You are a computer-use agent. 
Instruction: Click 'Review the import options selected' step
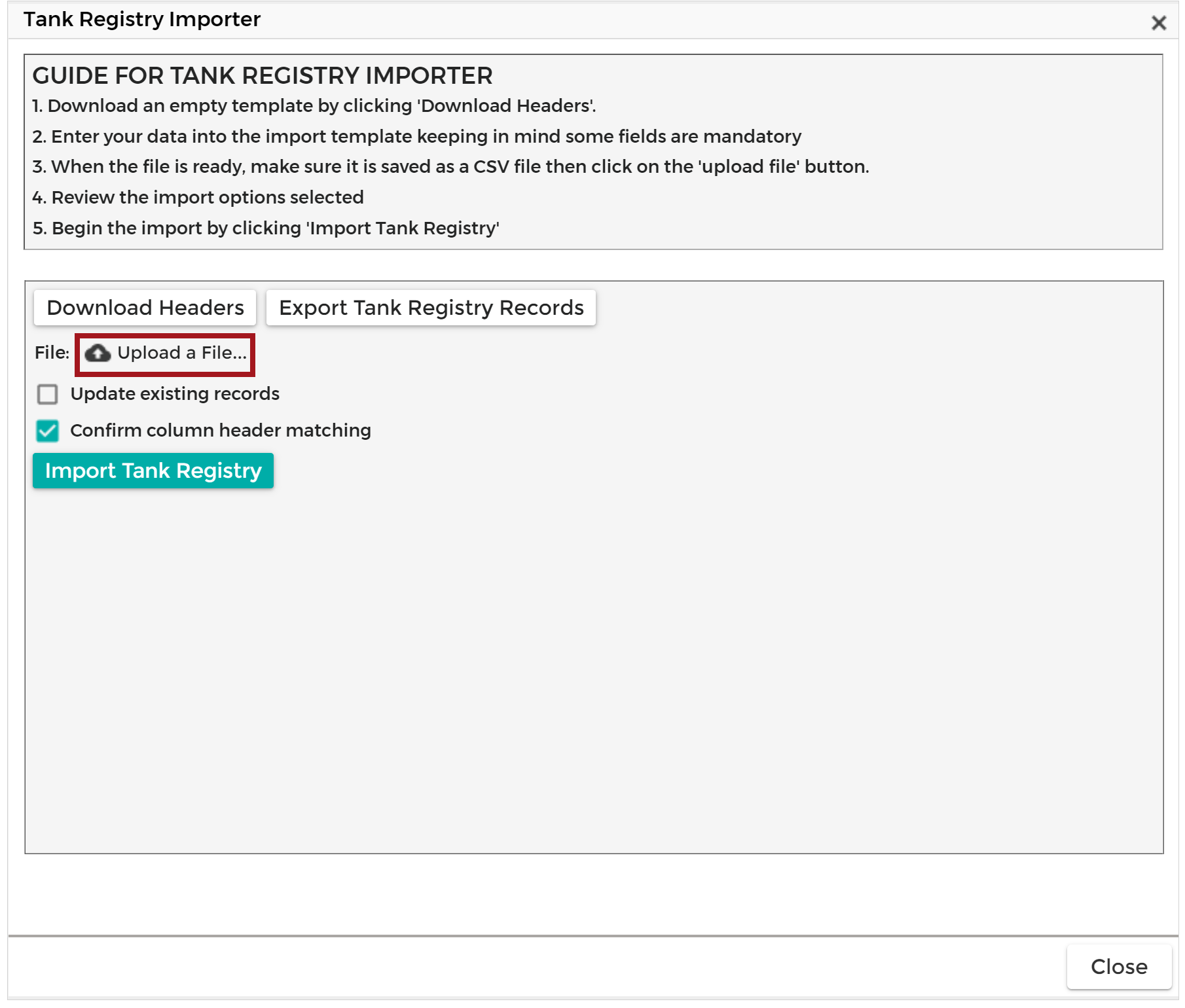[x=208, y=198]
